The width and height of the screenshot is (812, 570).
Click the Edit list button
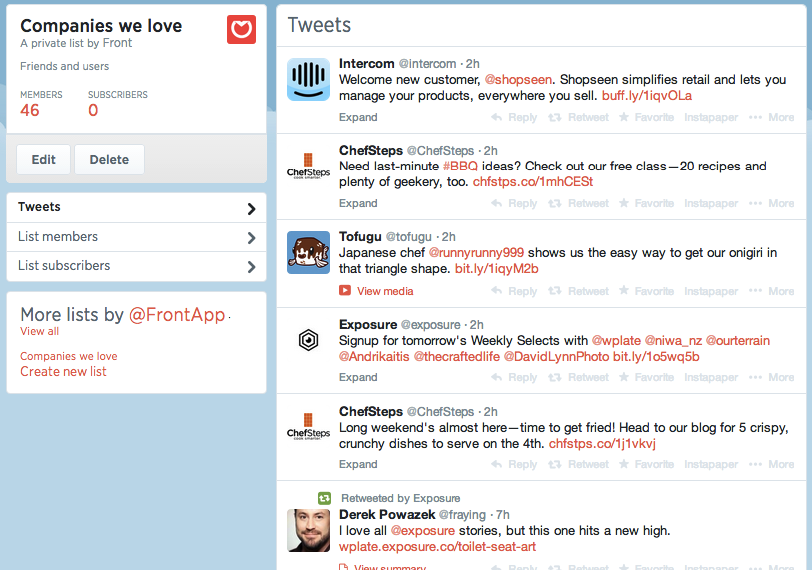tap(44, 159)
